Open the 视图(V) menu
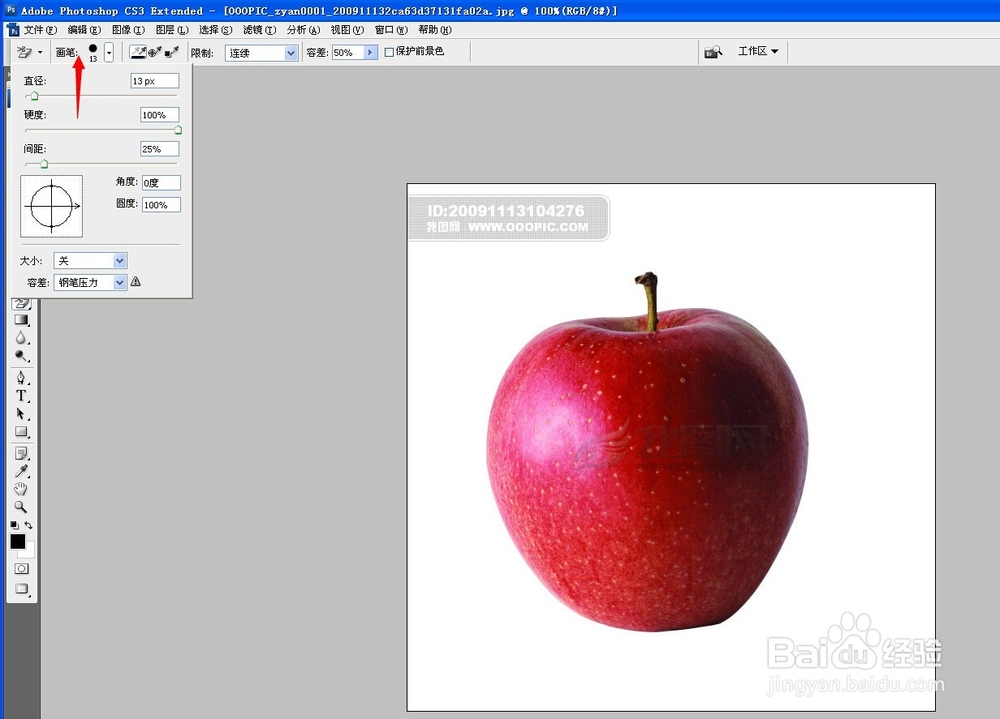 pyautogui.click(x=348, y=30)
